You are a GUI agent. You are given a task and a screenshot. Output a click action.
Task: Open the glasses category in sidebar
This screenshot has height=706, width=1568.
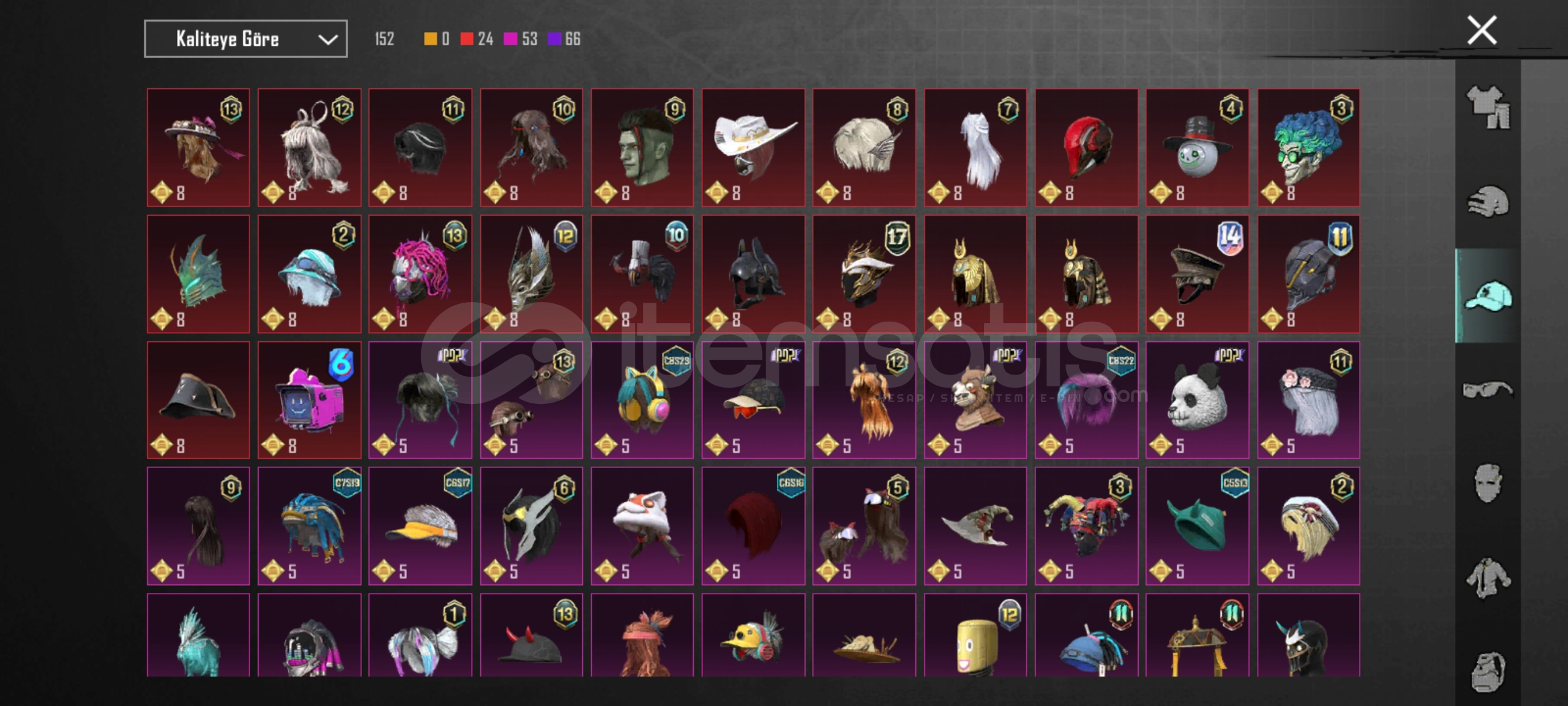pos(1488,390)
